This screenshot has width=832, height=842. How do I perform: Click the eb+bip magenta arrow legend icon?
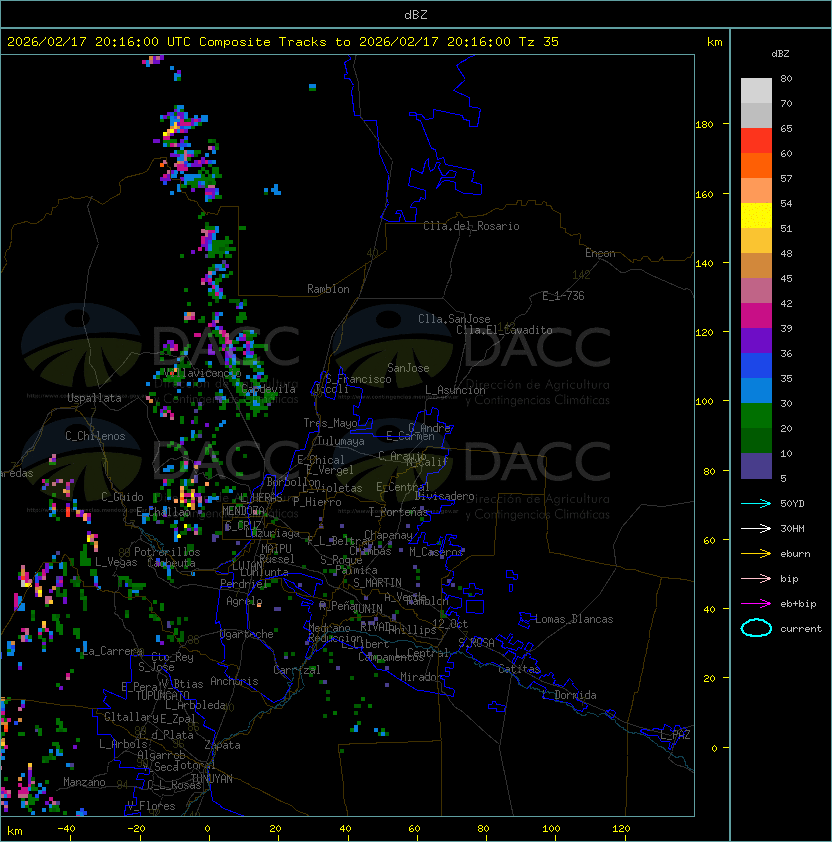756,604
